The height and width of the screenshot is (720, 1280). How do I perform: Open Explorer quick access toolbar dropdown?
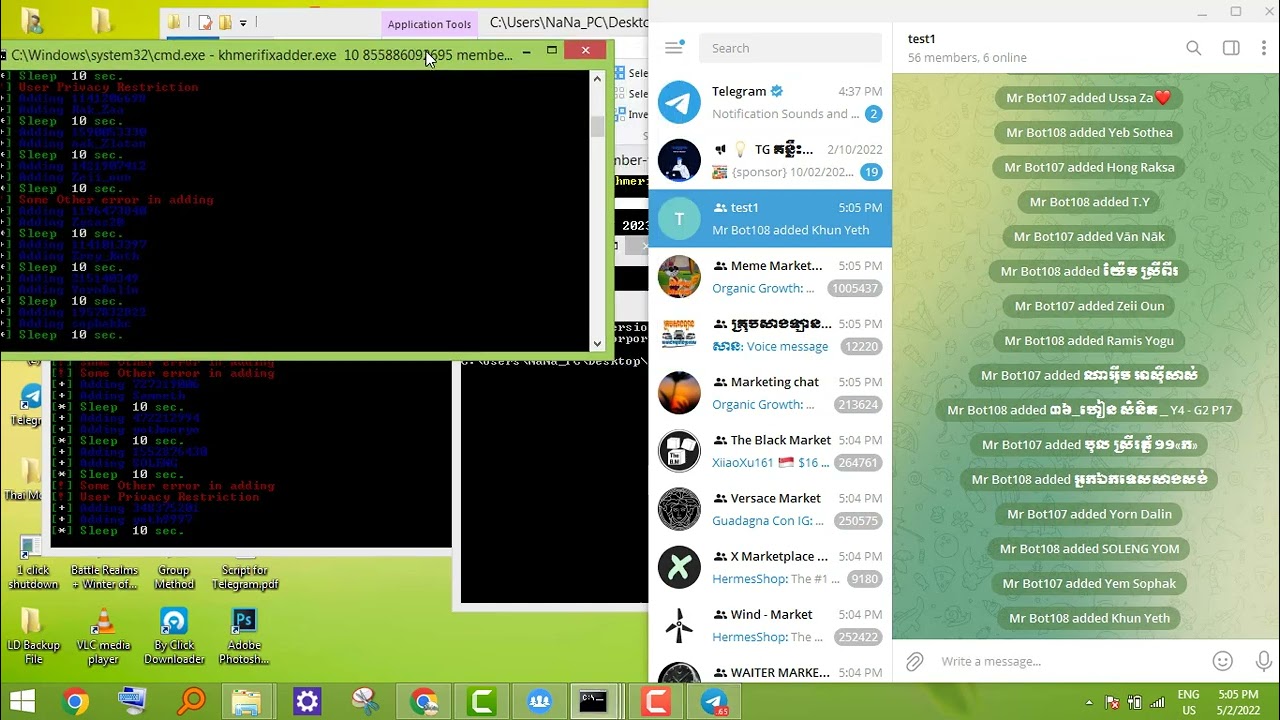click(243, 22)
